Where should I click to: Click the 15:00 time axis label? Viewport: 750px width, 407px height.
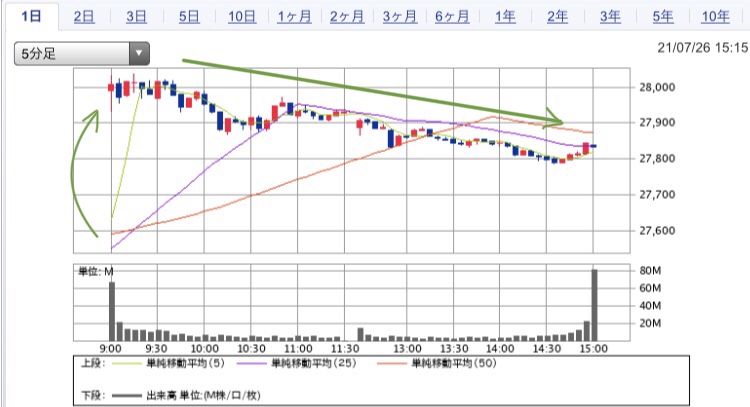click(593, 348)
